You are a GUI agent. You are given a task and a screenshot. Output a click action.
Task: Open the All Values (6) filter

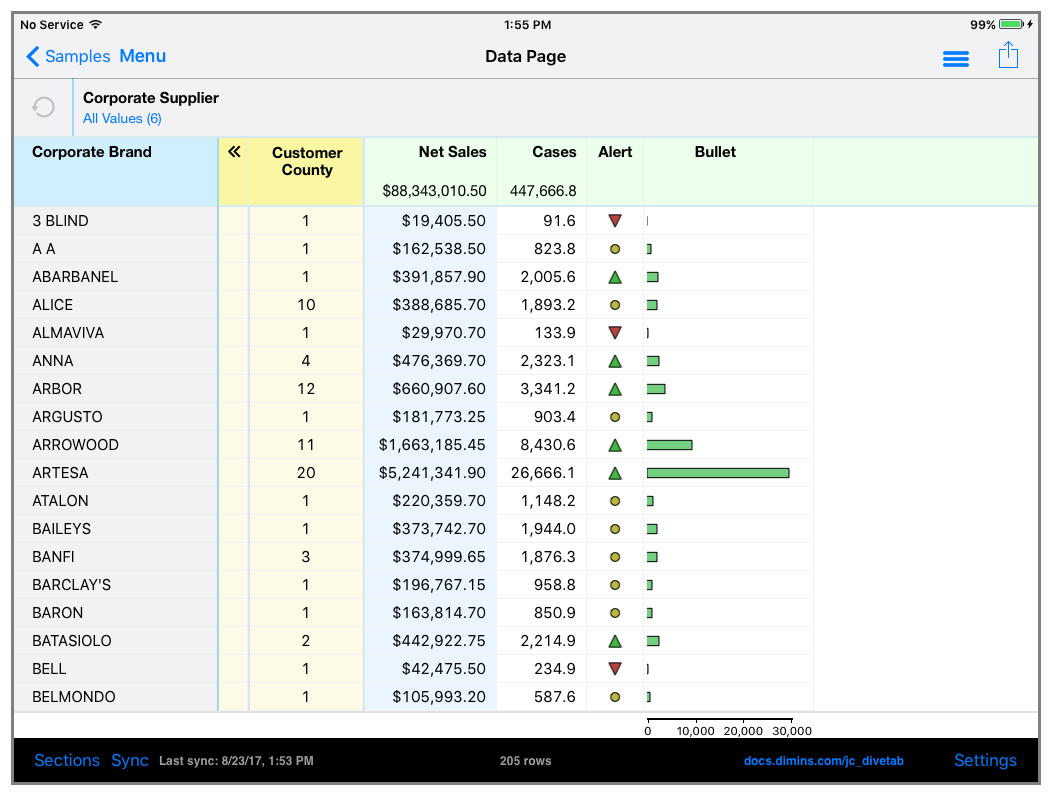click(x=122, y=119)
